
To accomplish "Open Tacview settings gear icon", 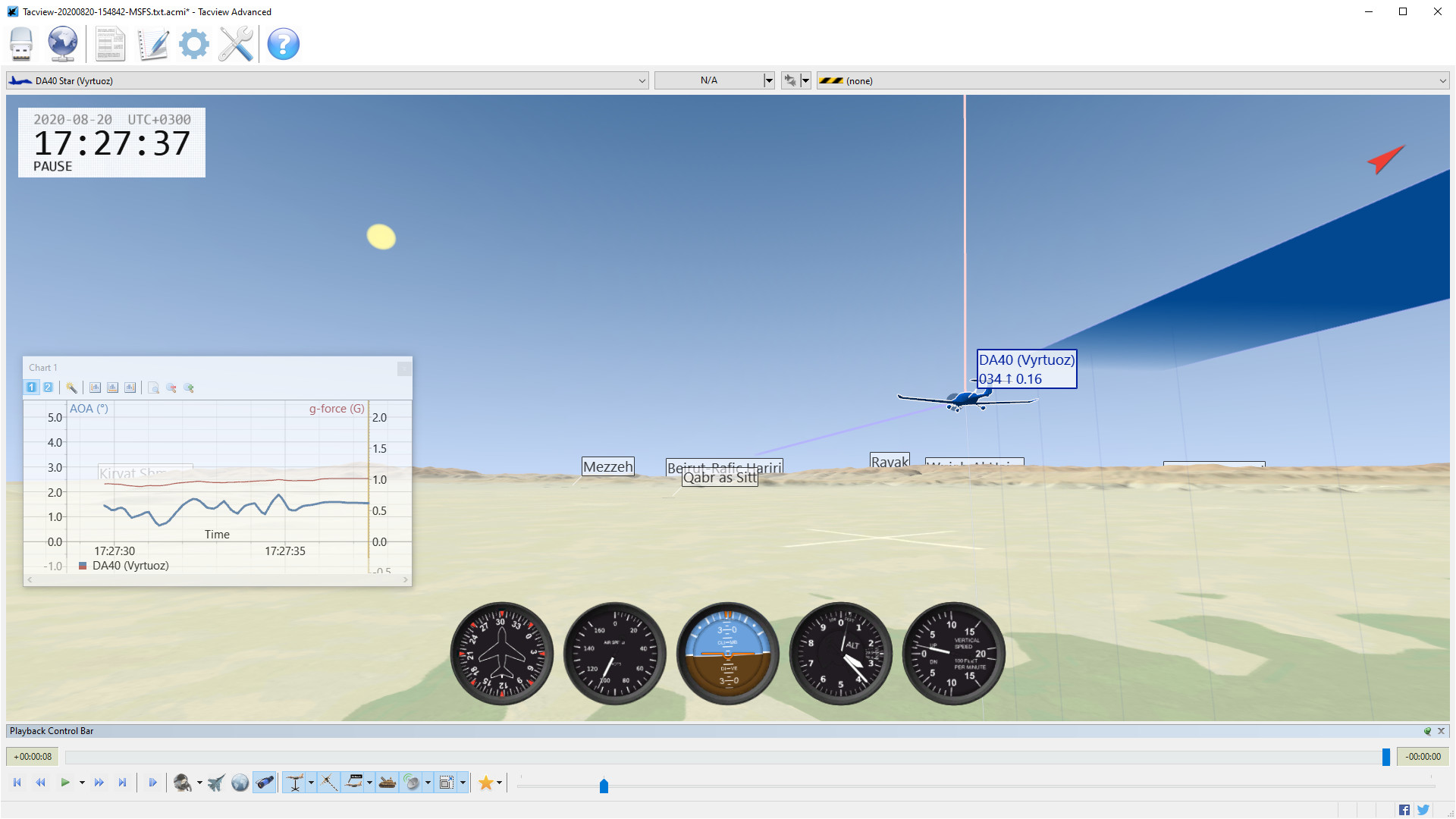I will tap(193, 44).
